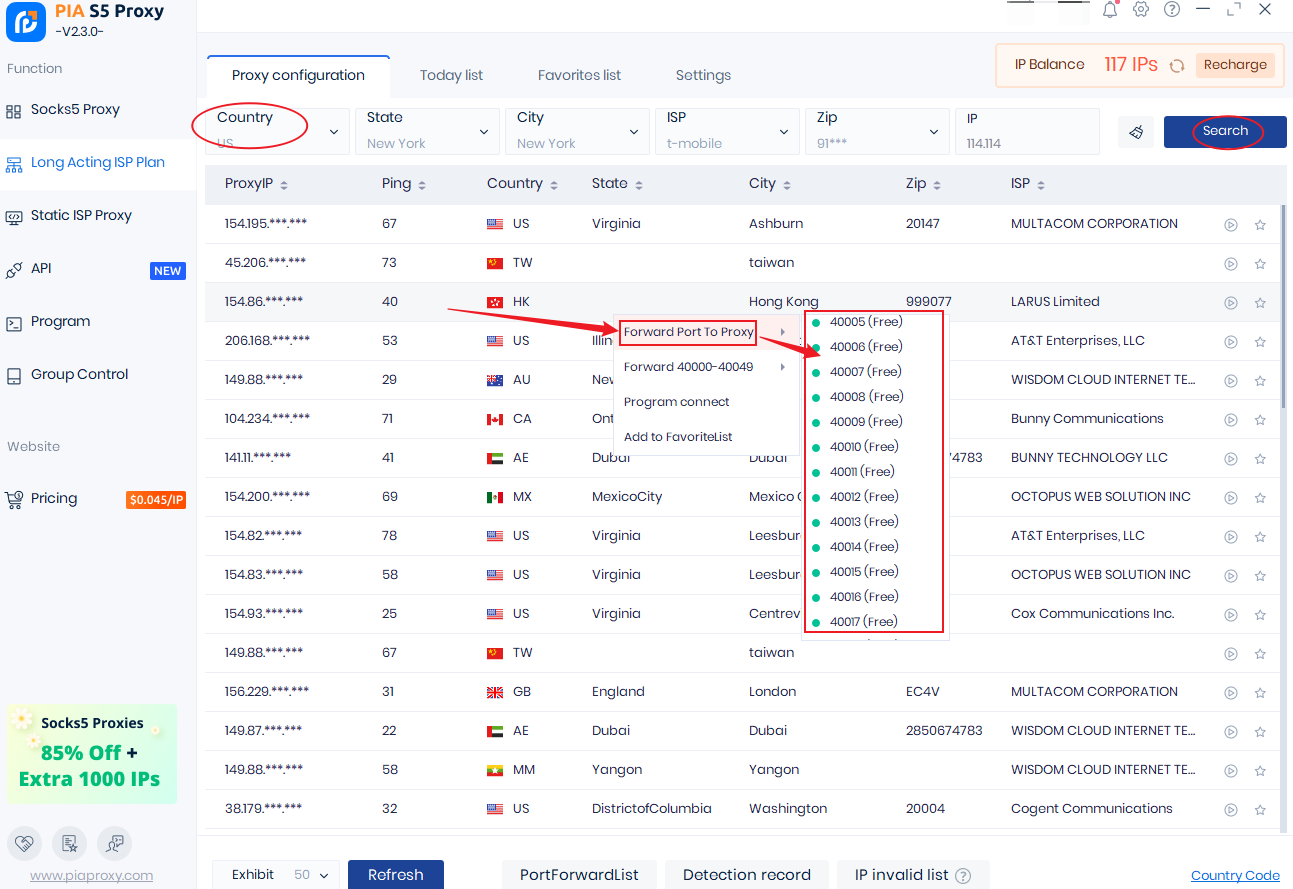This screenshot has width=1293, height=889.
Task: Open the Country filter dropdown
Action: (x=270, y=132)
